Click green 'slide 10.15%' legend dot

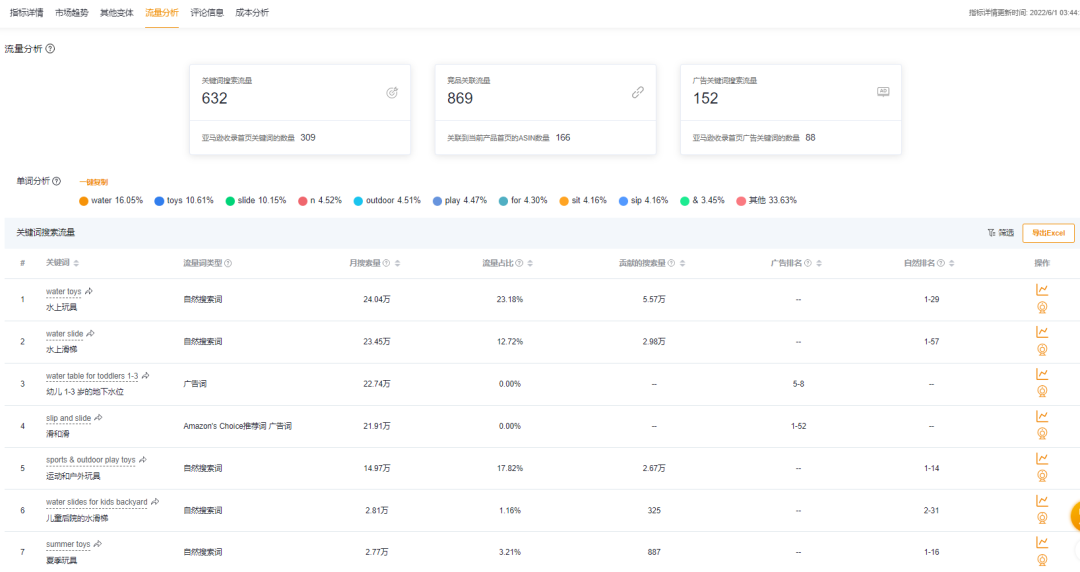(230, 201)
